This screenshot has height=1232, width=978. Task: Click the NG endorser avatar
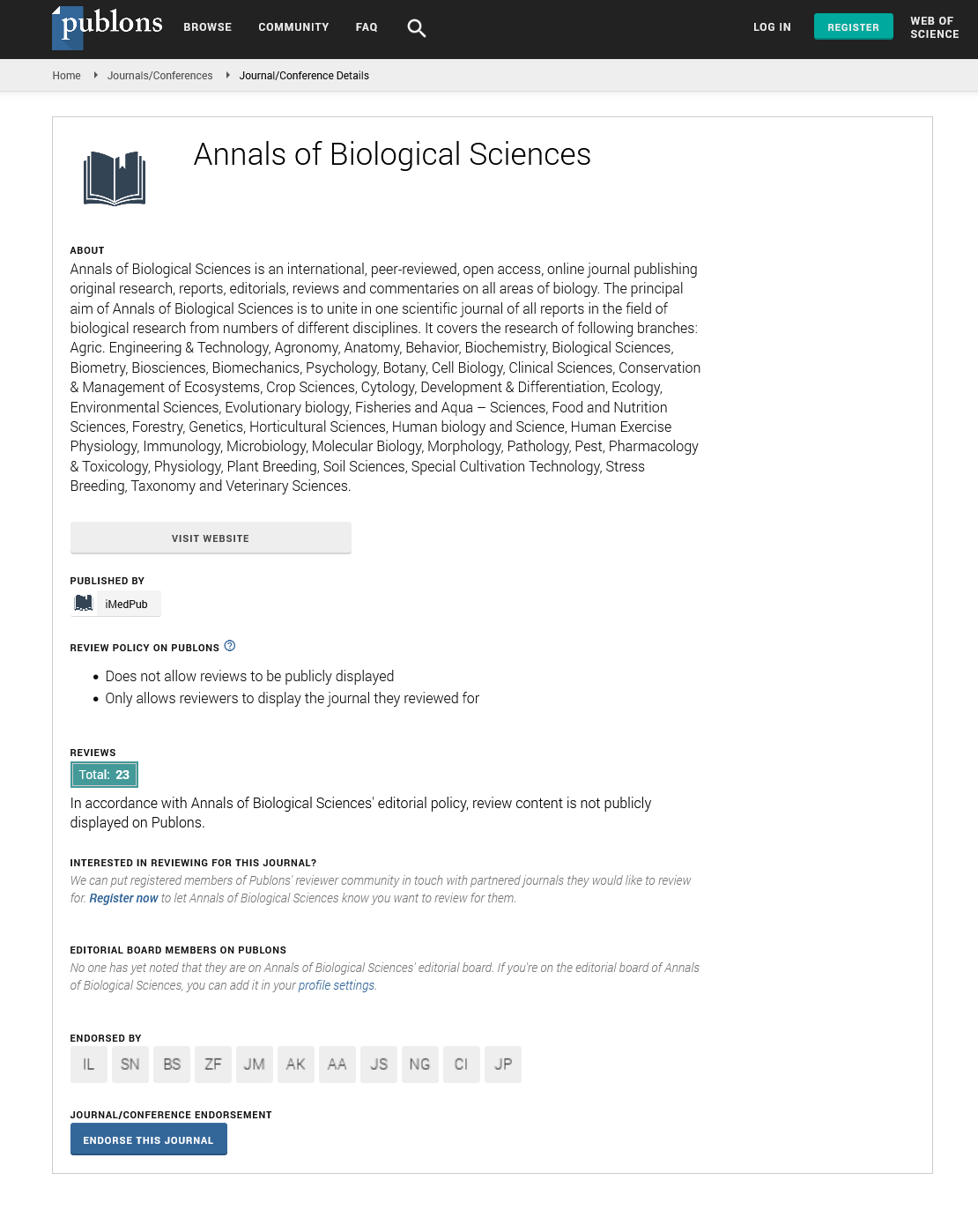click(x=419, y=1065)
